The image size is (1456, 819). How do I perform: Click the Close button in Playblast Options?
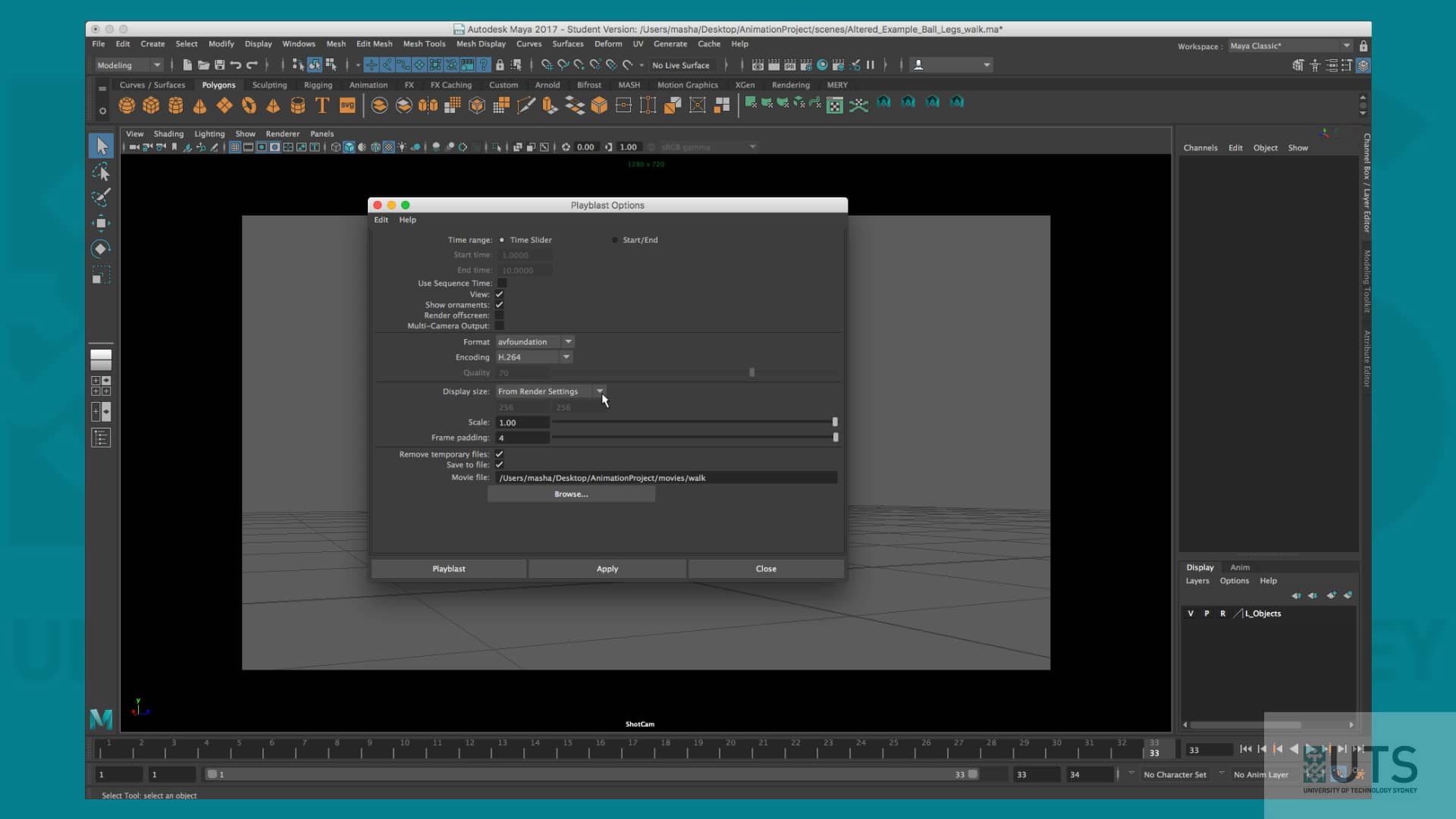[x=766, y=569]
